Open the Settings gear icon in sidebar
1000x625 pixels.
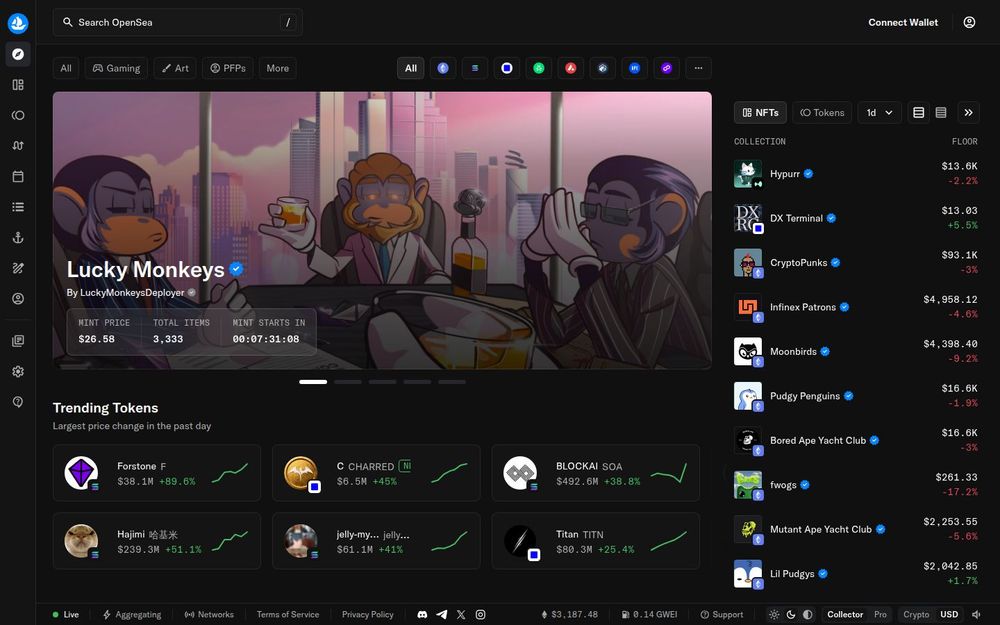coord(18,371)
